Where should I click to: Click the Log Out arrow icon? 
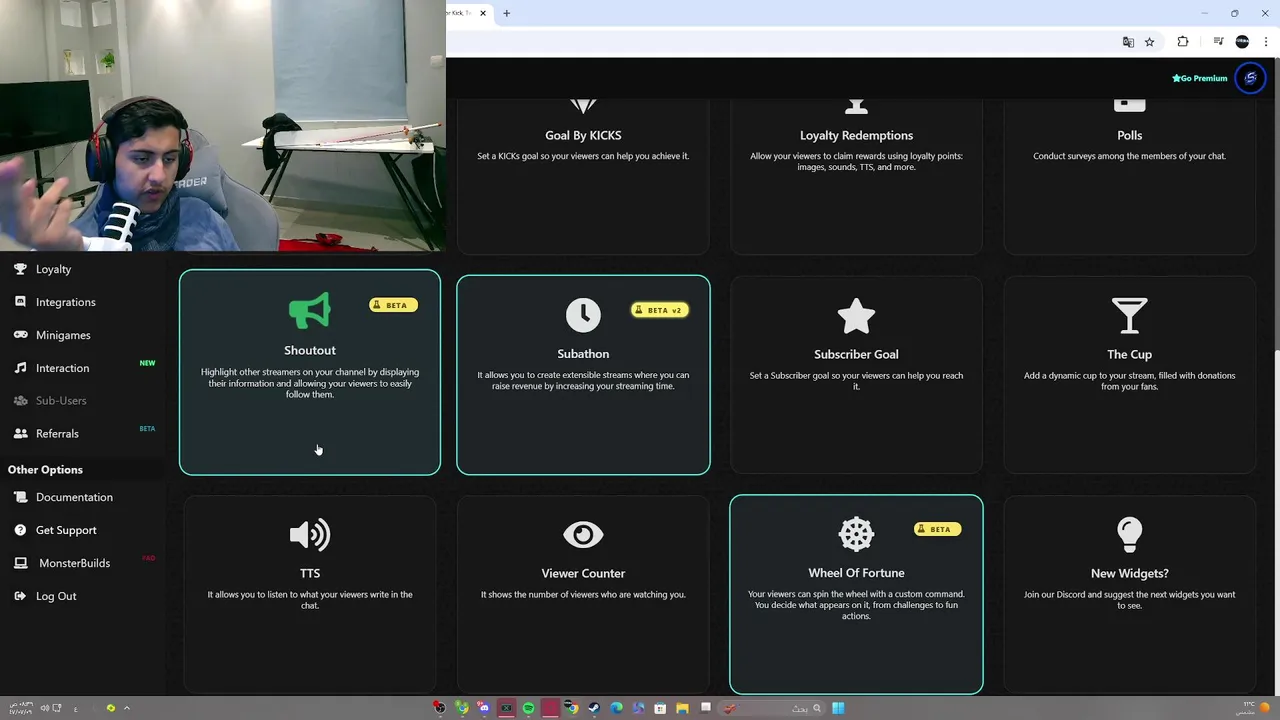20,596
